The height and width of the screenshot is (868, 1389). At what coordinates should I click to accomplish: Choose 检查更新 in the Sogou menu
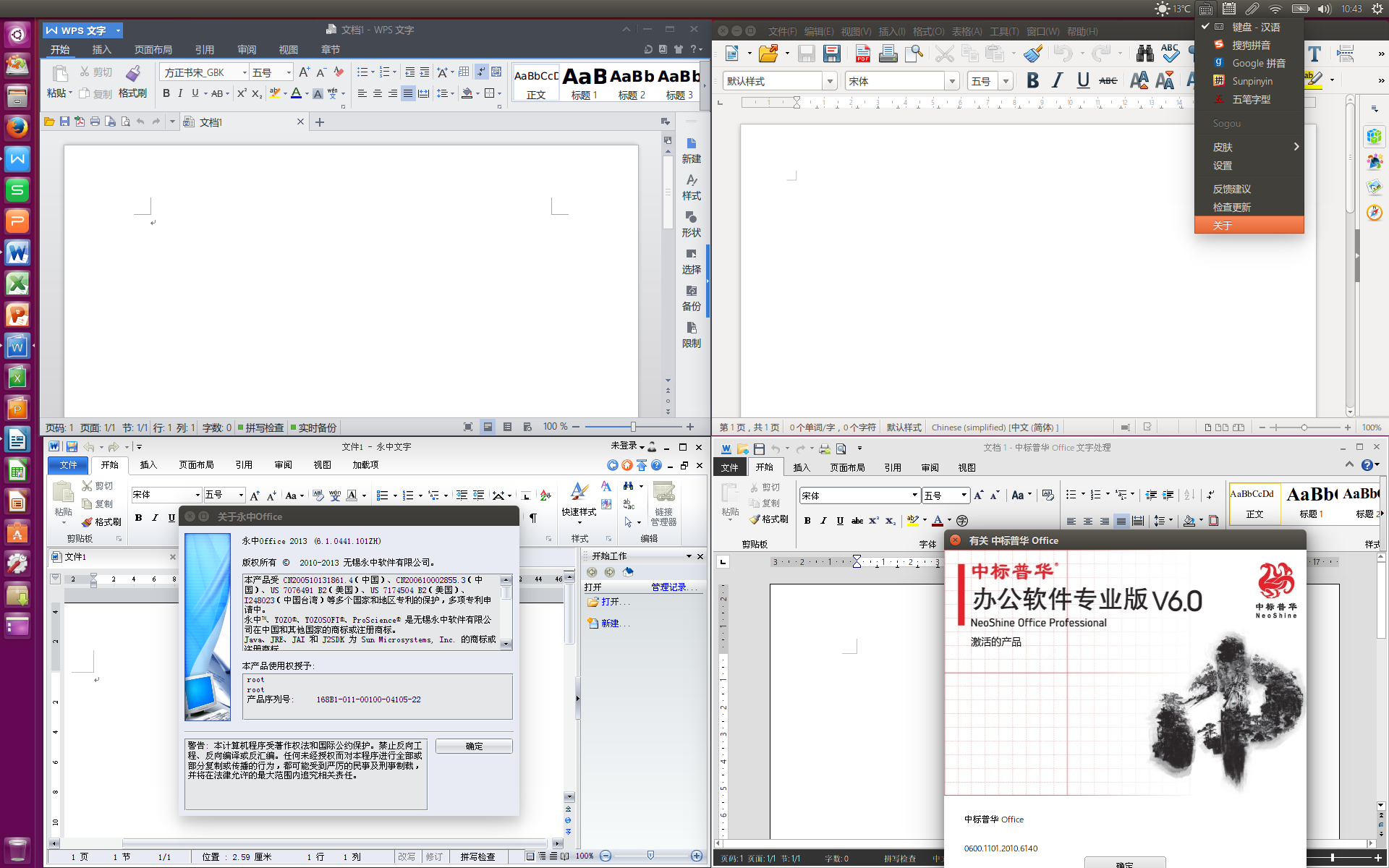(1249, 207)
